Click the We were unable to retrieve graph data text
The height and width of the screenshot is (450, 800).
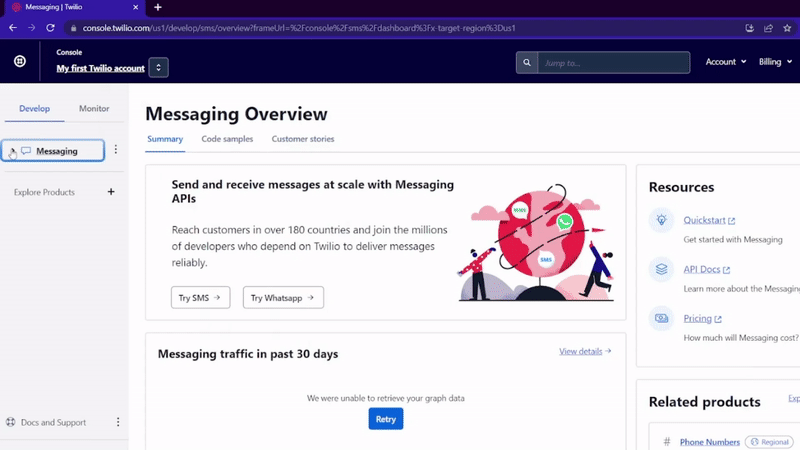click(x=386, y=398)
